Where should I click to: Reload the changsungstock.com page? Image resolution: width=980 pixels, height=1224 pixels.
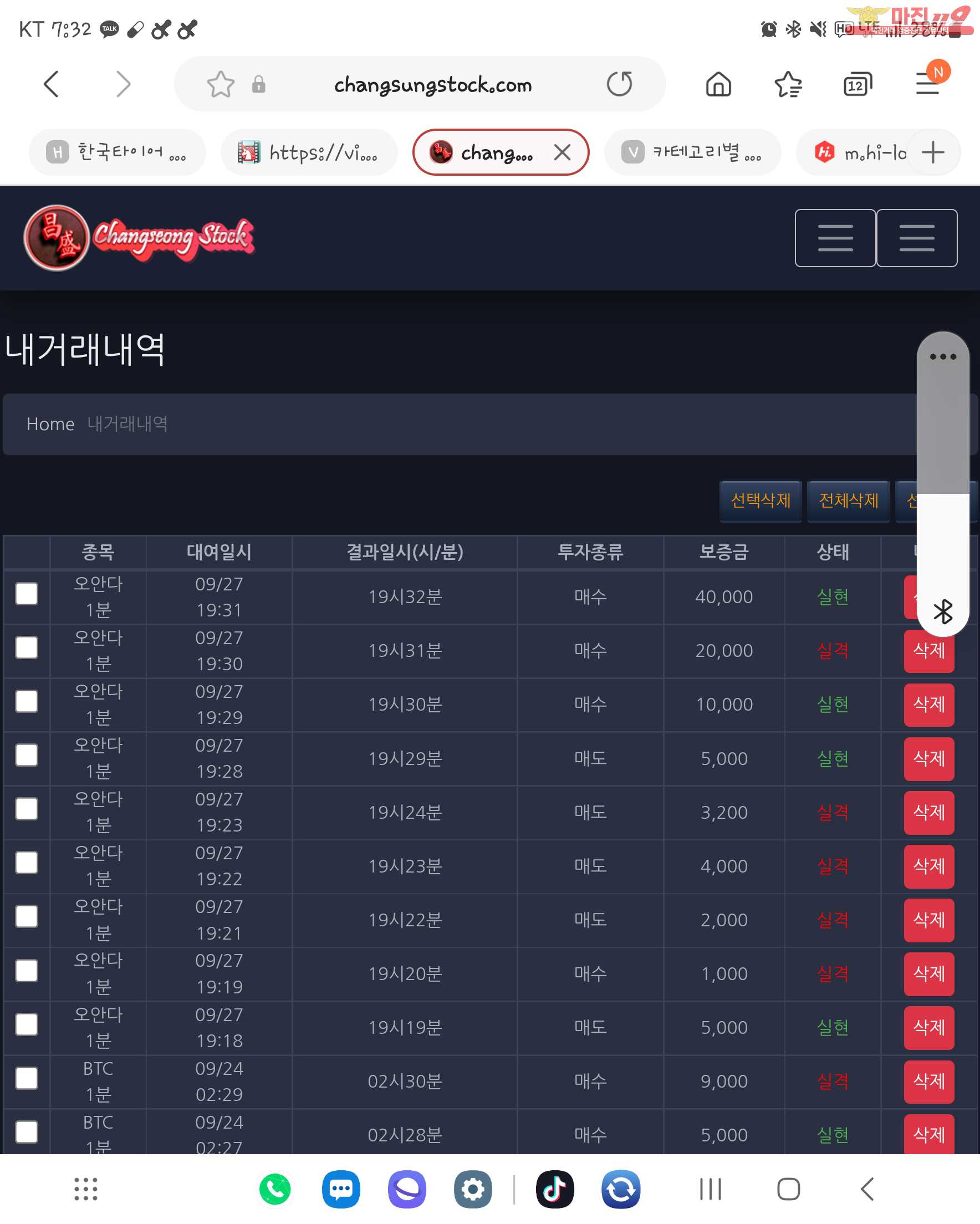pyautogui.click(x=619, y=84)
